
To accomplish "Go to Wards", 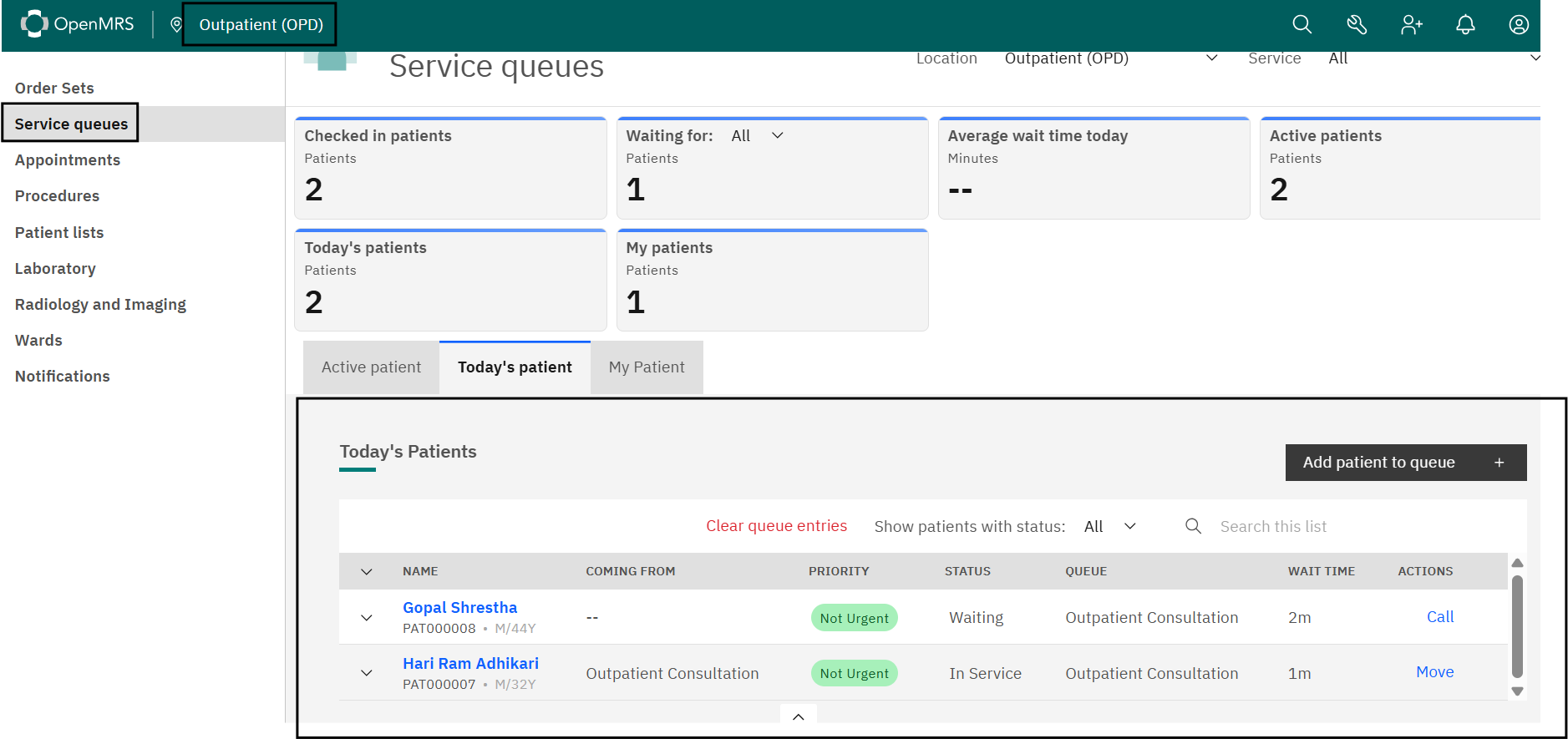I will 38,340.
